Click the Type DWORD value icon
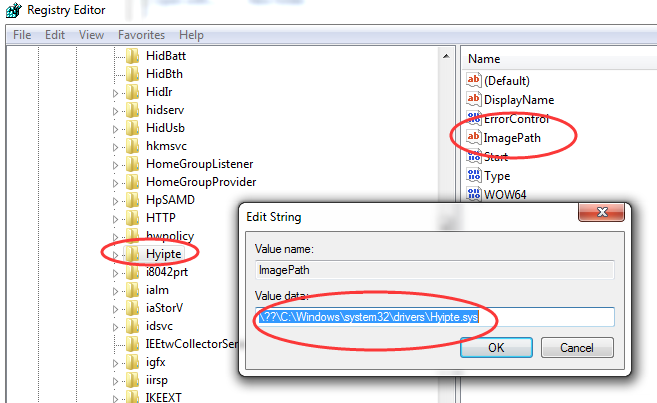This screenshot has height=403, width=657. click(474, 176)
